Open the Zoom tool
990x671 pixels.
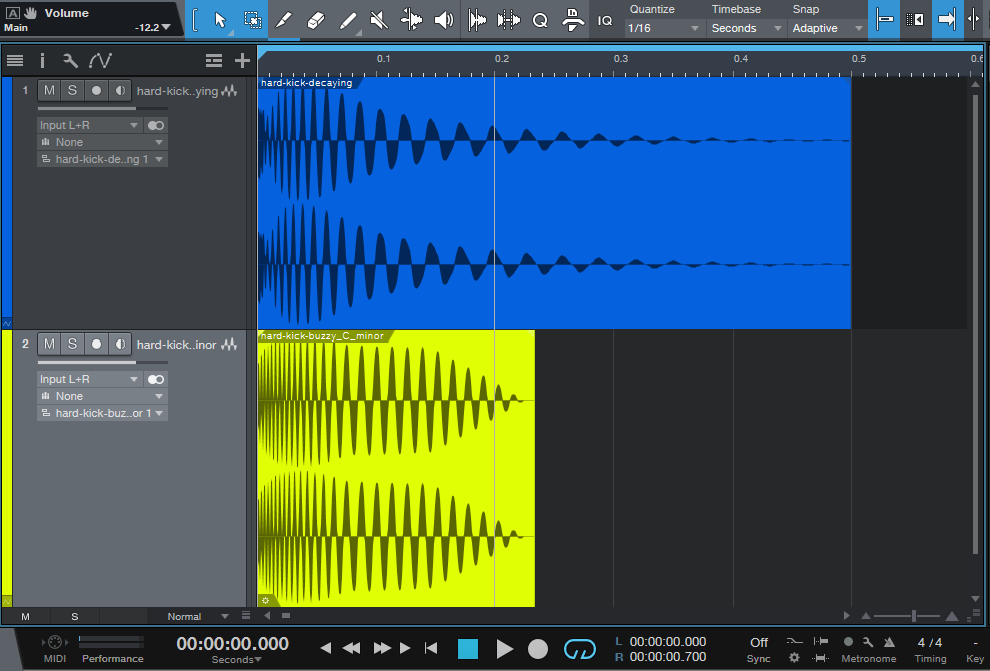pyautogui.click(x=541, y=19)
